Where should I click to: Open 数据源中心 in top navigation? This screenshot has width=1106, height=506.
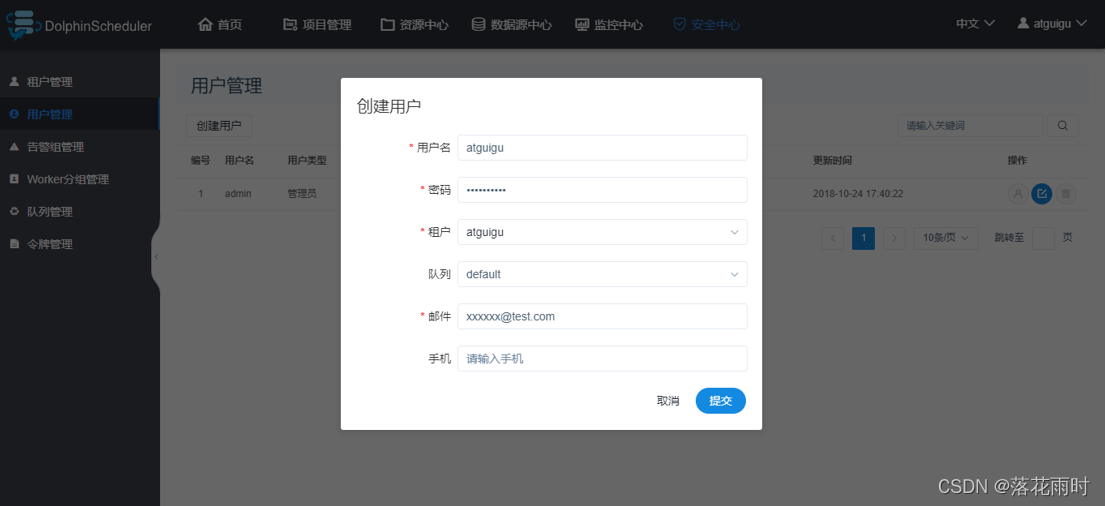pos(511,25)
